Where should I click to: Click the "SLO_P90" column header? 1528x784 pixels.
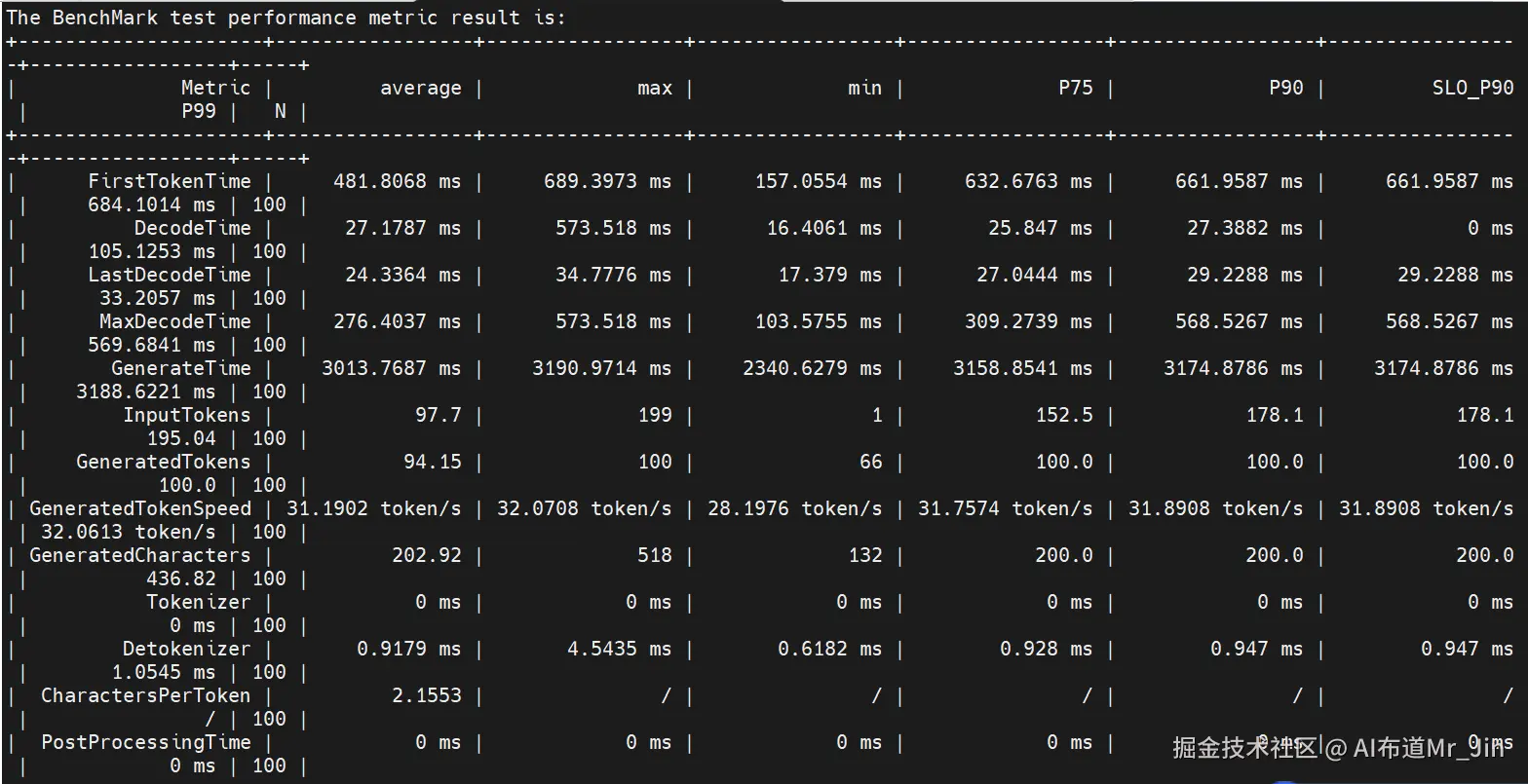pyautogui.click(x=1472, y=88)
